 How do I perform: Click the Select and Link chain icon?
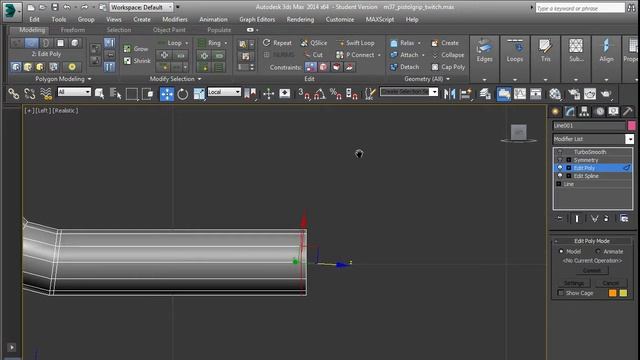13,94
